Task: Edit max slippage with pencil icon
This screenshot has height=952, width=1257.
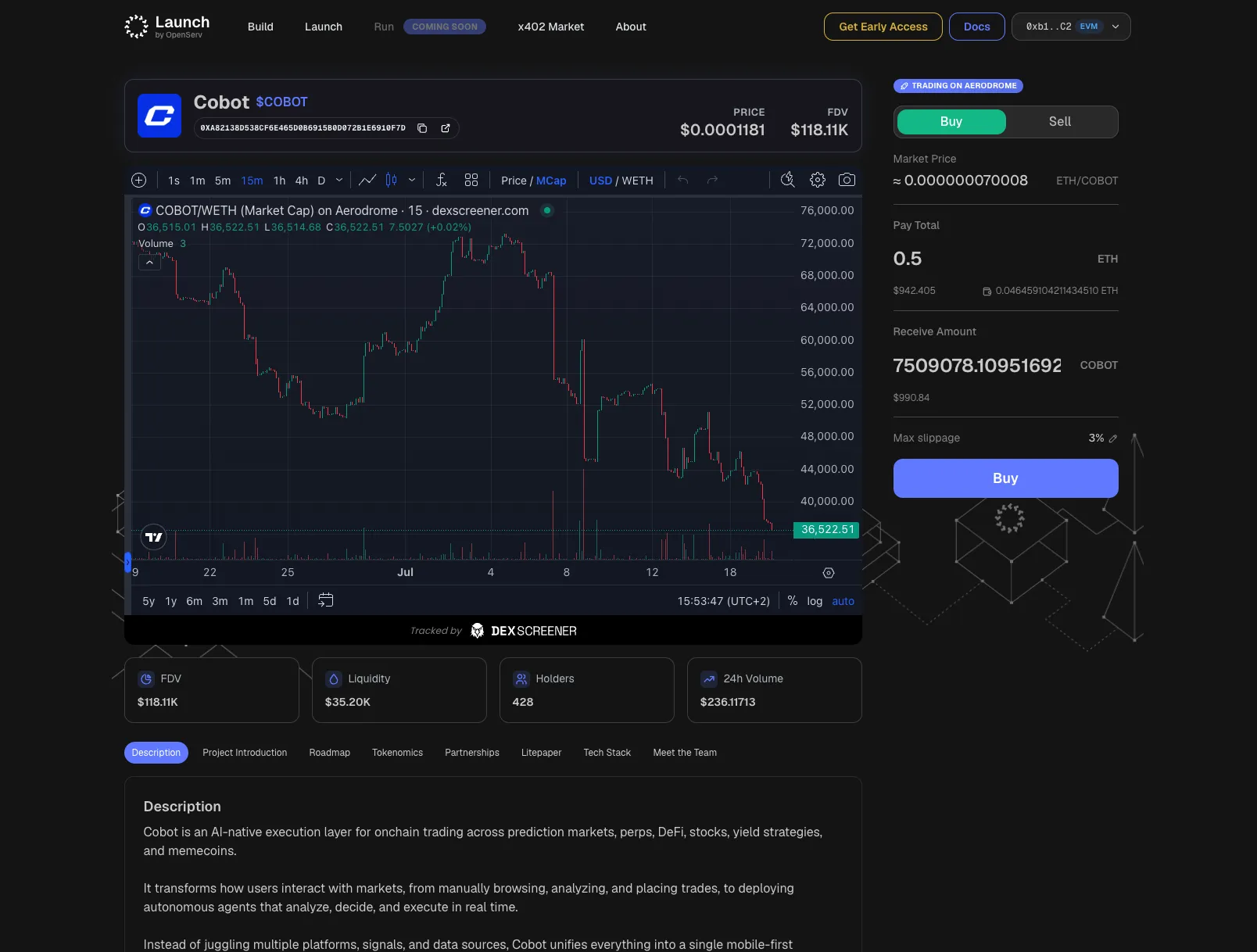Action: (1113, 438)
